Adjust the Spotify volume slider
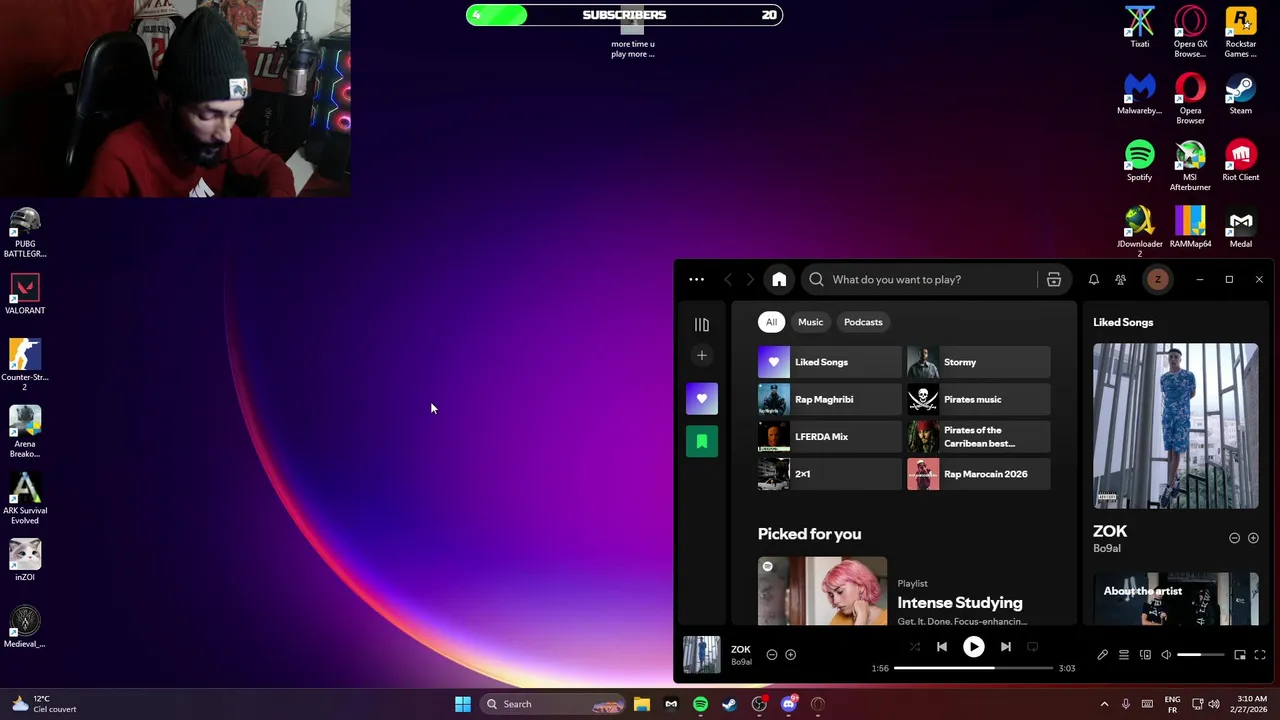Image resolution: width=1280 pixels, height=720 pixels. 1200,655
